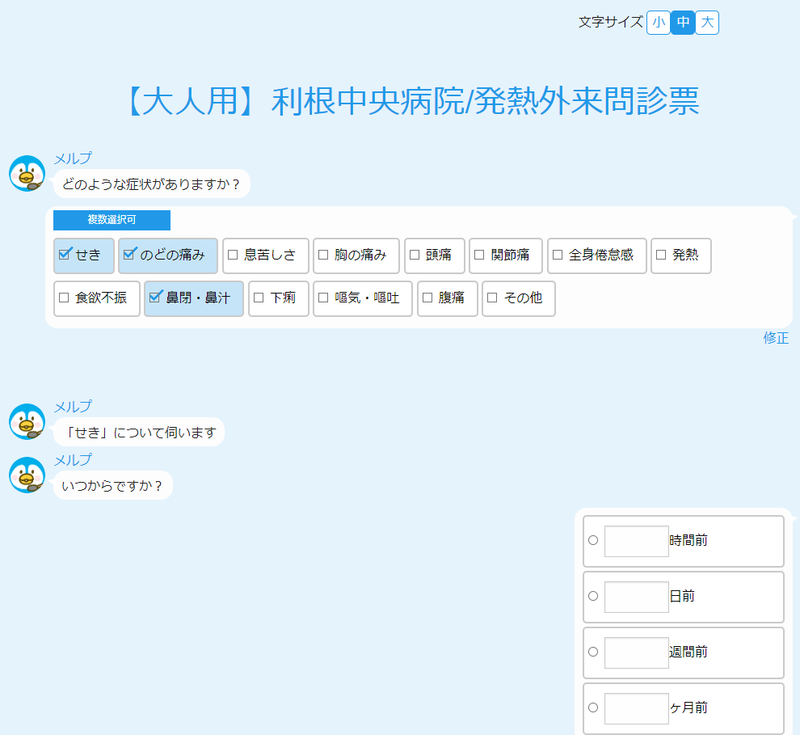Image resolution: width=800 pixels, height=735 pixels.
Task: Check the 全身倦怠感 symptom
Action: pos(597,256)
